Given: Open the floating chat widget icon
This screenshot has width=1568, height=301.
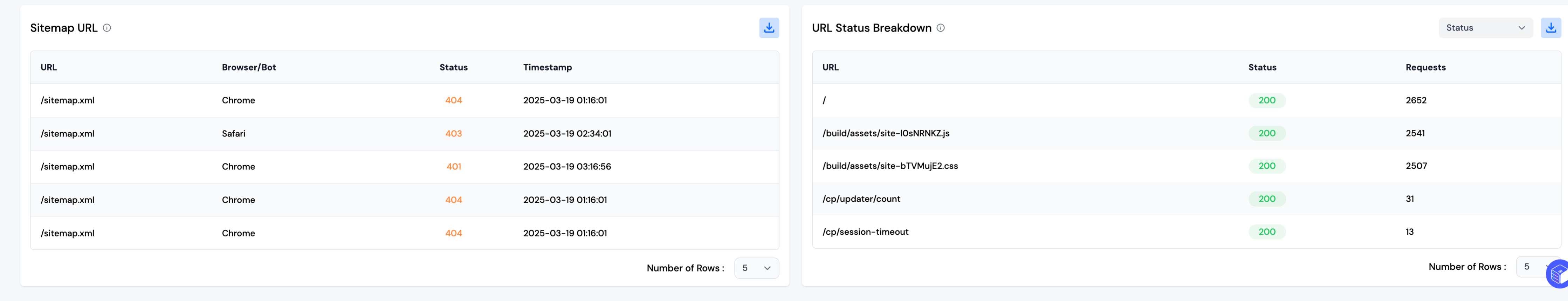Looking at the screenshot, I should coord(1558,274).
